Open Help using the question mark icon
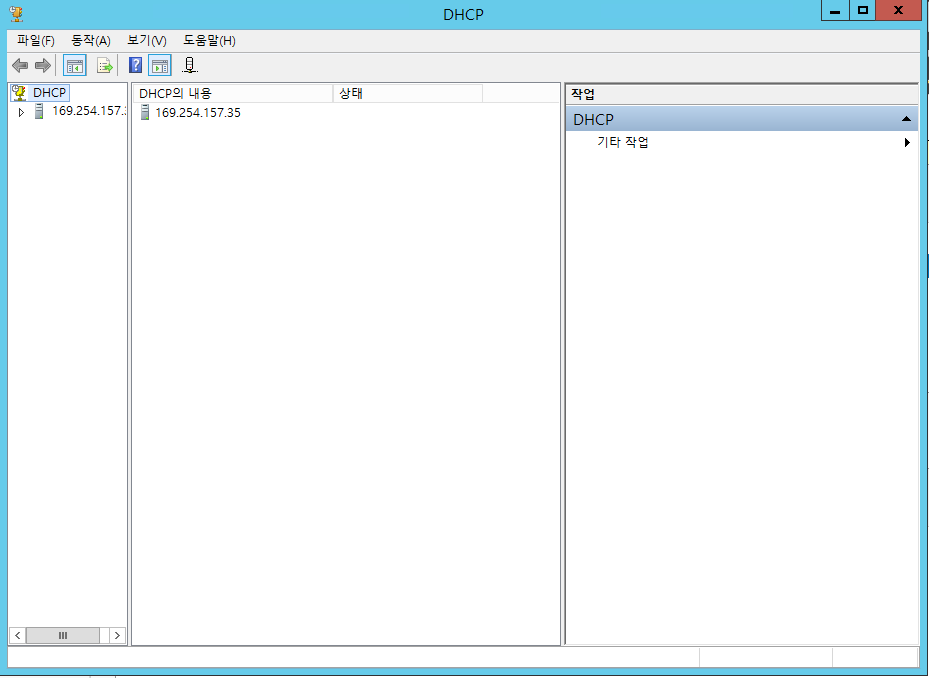Image resolution: width=929 pixels, height=678 pixels. coord(136,66)
